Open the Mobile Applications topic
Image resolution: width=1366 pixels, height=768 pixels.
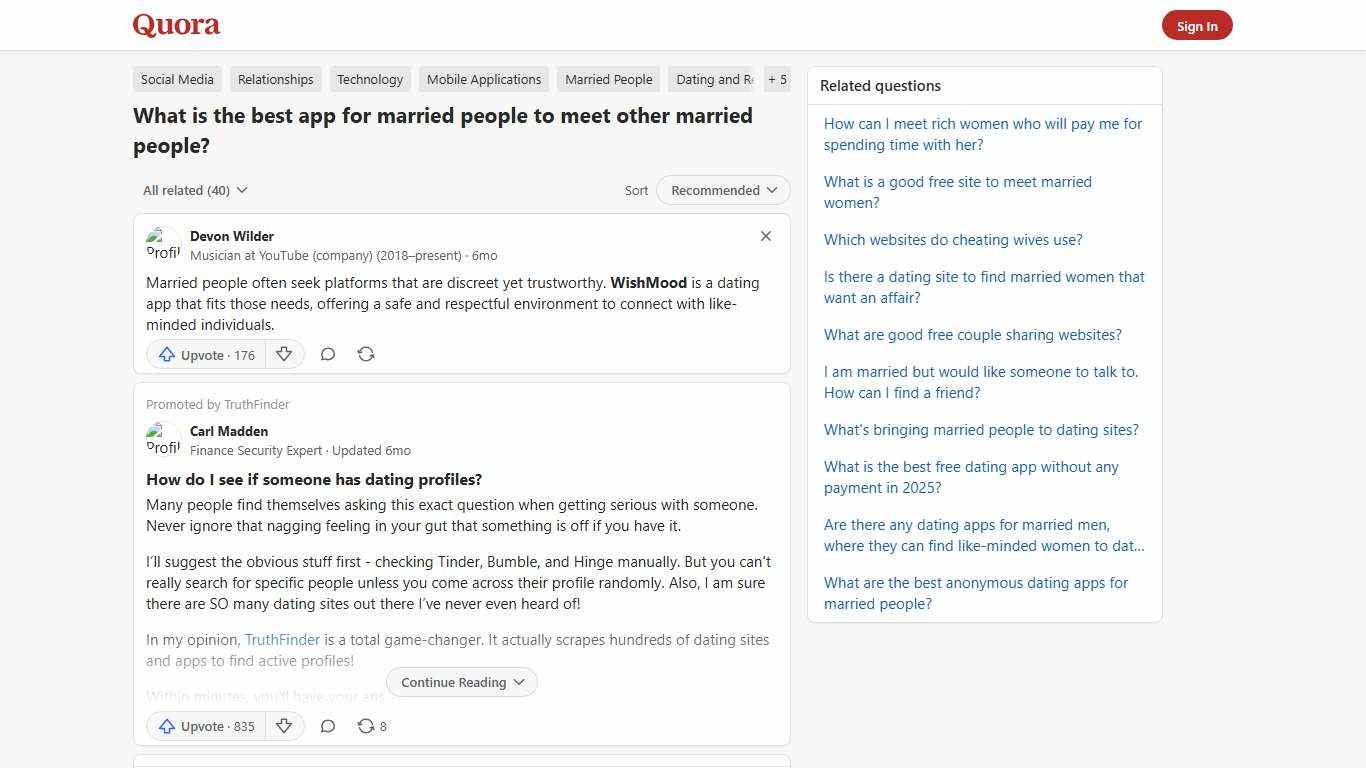tap(483, 79)
